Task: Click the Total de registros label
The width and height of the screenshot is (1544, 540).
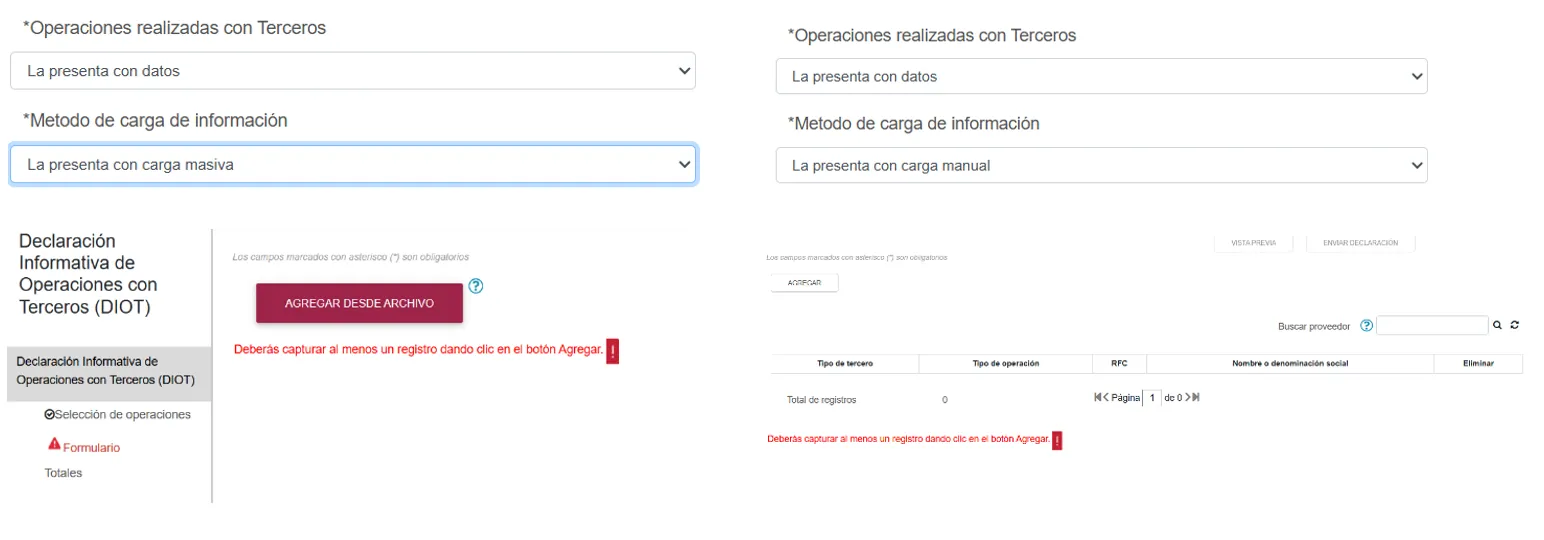Action: pyautogui.click(x=822, y=399)
